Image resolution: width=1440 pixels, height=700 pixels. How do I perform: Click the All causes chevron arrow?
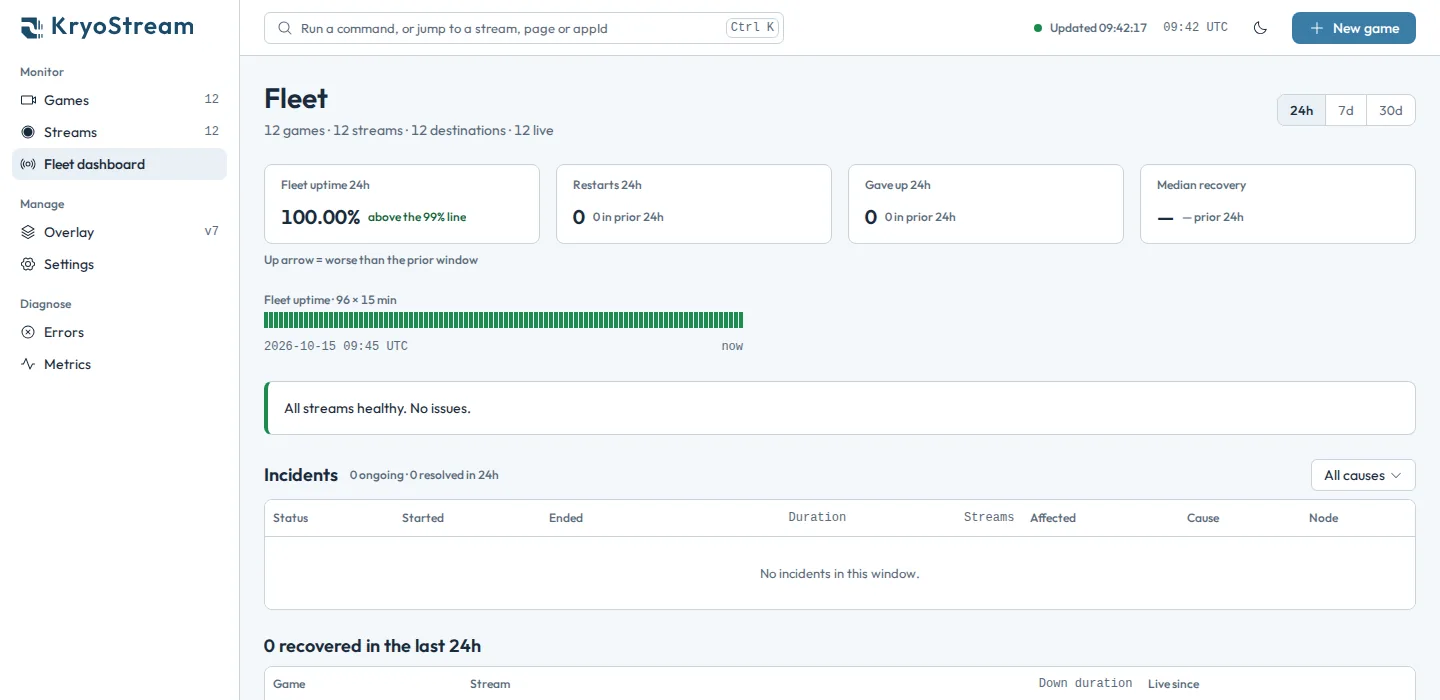pyautogui.click(x=1396, y=475)
